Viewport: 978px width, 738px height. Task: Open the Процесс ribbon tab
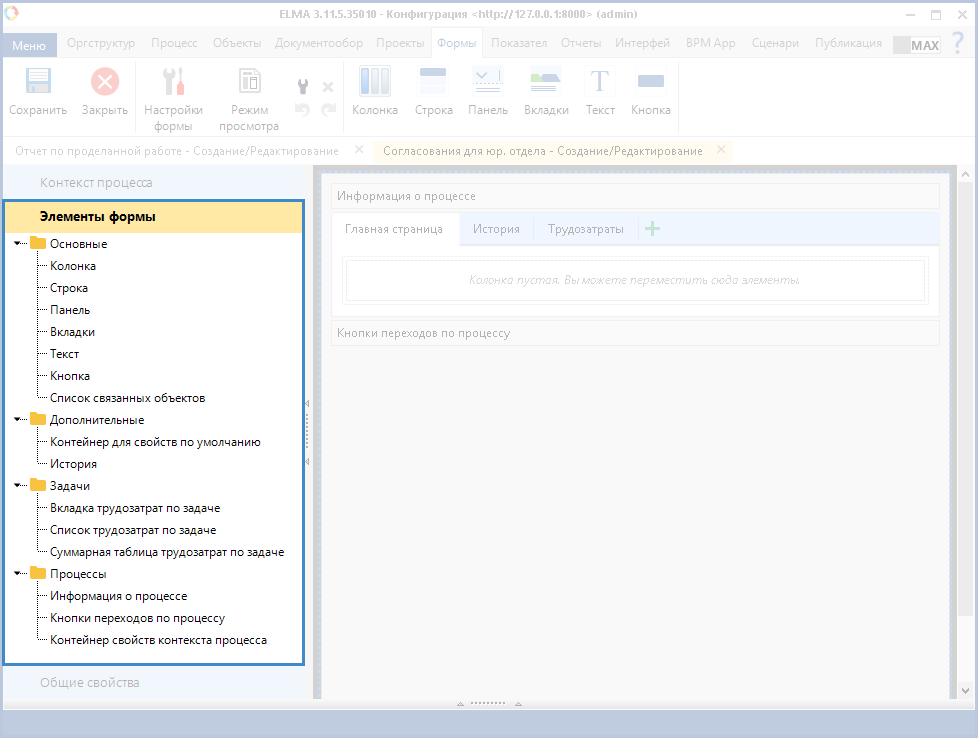[174, 43]
